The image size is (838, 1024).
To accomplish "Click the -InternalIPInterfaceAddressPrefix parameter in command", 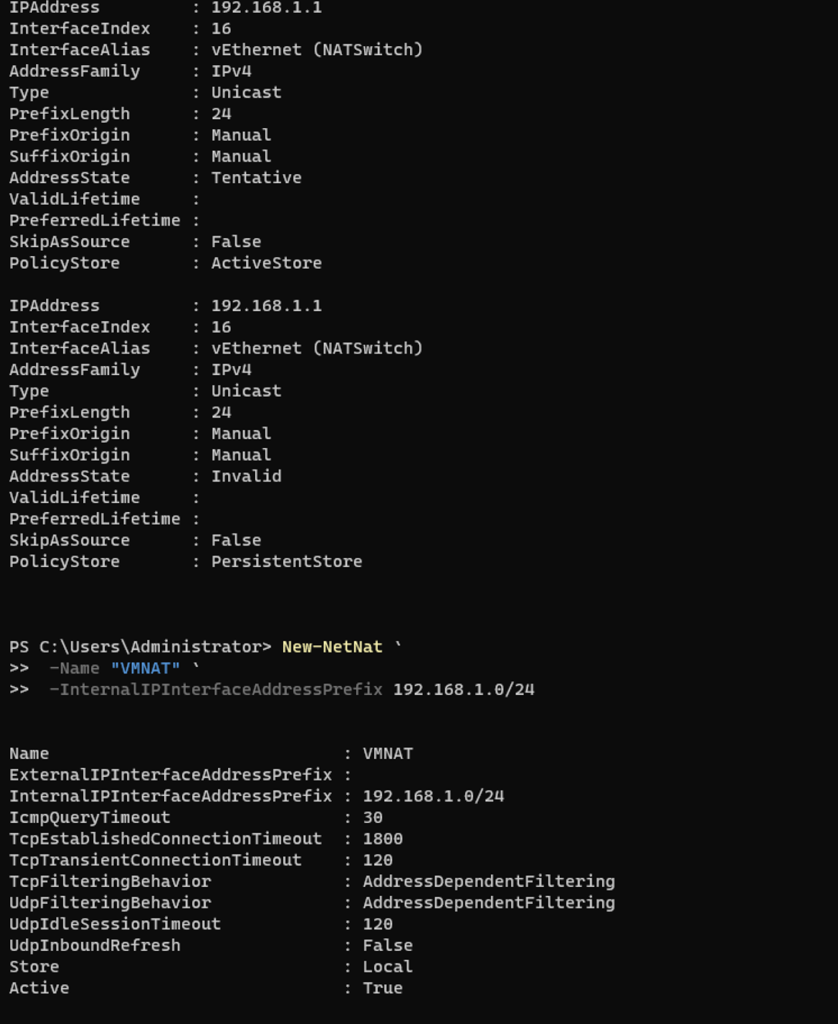I will [216, 689].
